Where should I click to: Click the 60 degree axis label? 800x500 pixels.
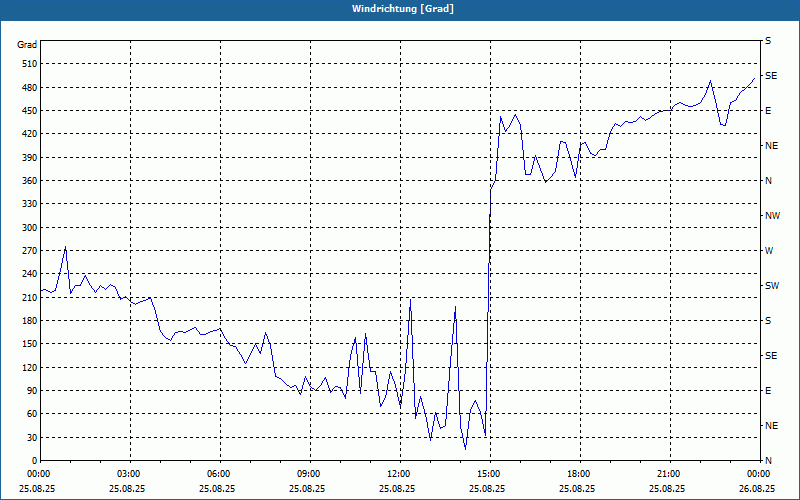click(x=32, y=414)
